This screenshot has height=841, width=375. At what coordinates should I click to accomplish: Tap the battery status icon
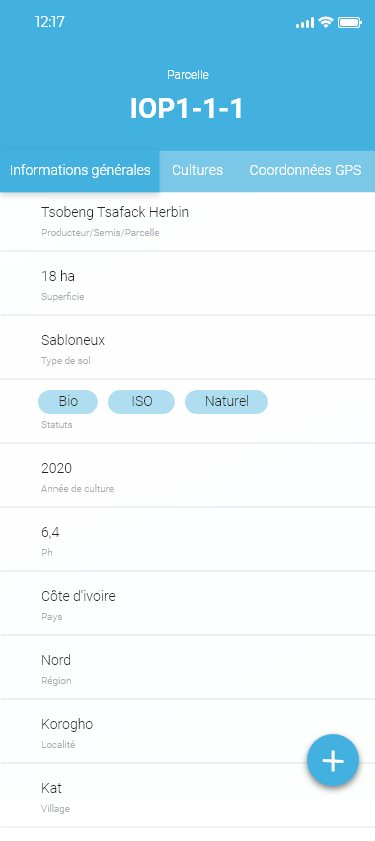click(350, 23)
